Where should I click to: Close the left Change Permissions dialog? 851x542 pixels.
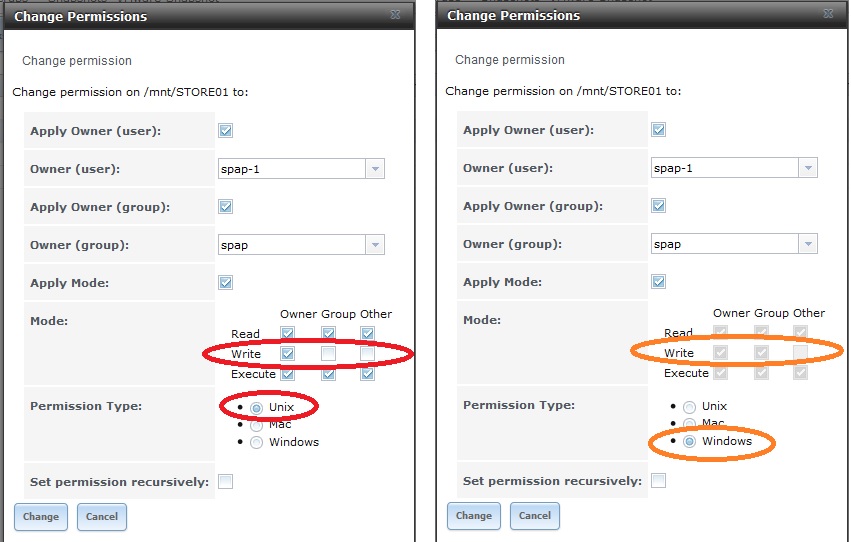[x=396, y=15]
